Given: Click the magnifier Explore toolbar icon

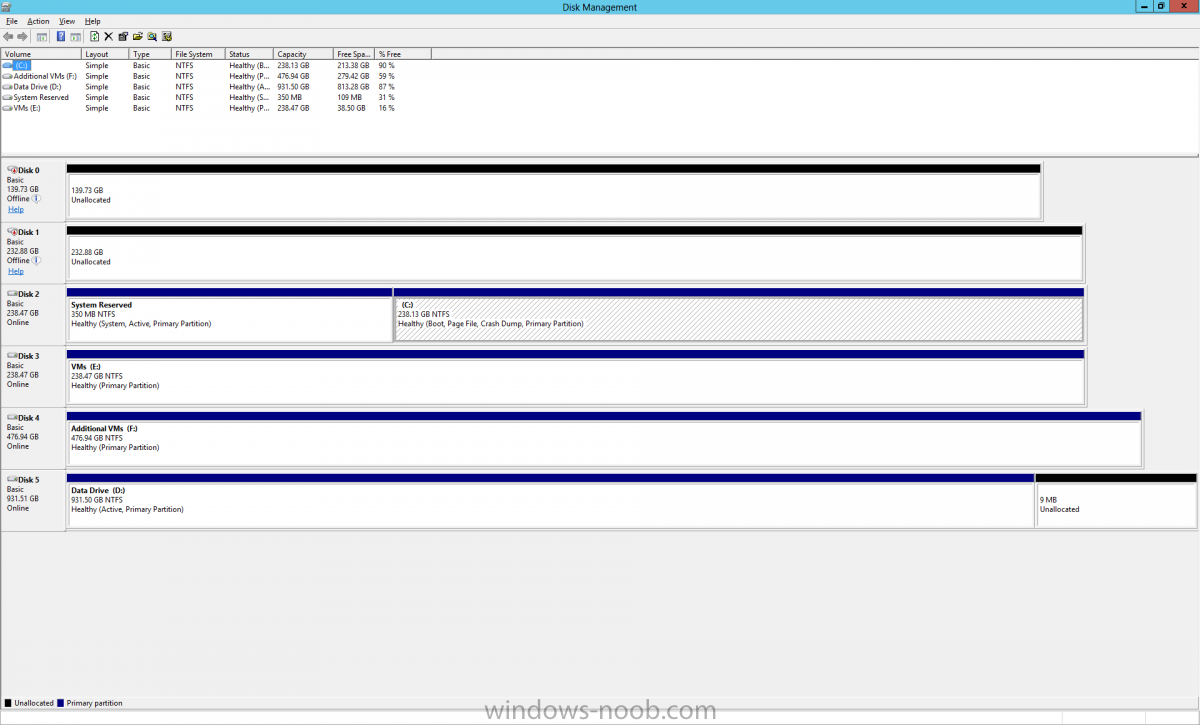Looking at the screenshot, I should (152, 37).
